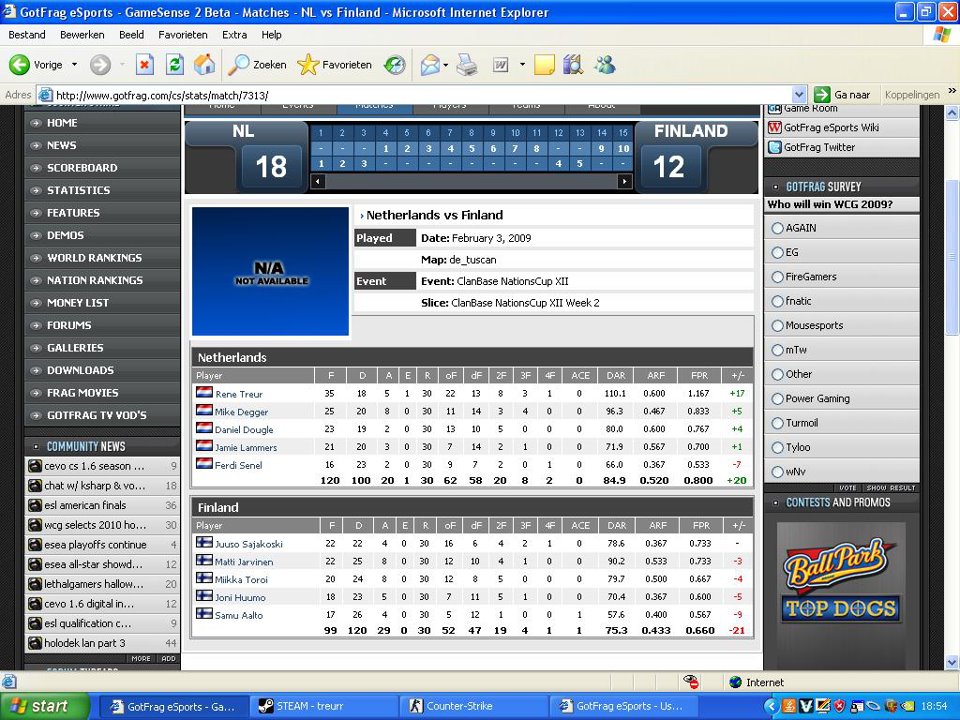
Task: Open the Bestand menu
Action: click(x=27, y=35)
